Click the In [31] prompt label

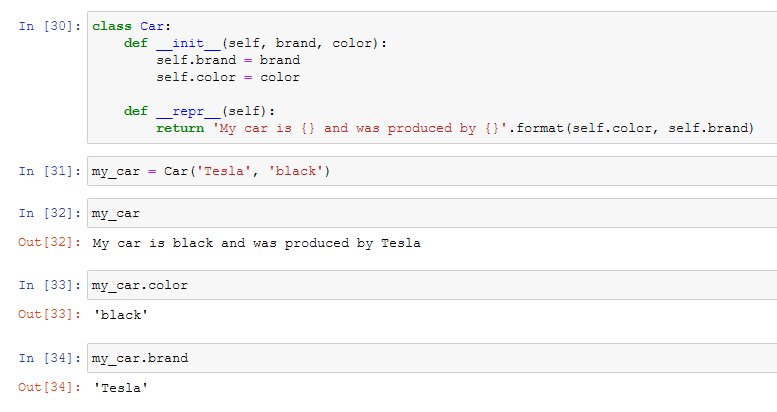tap(49, 171)
